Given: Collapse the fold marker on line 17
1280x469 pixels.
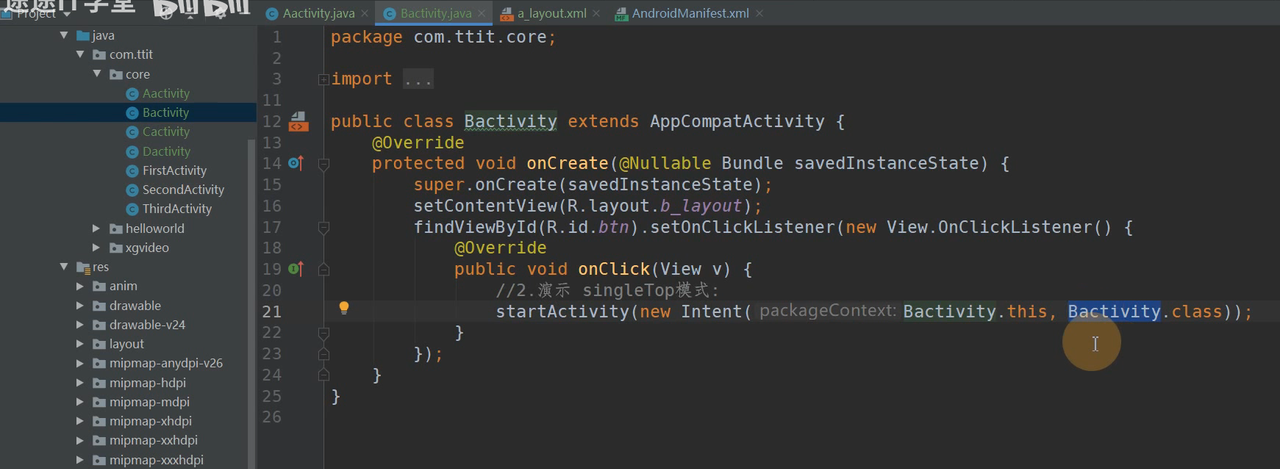Looking at the screenshot, I should pyautogui.click(x=323, y=227).
